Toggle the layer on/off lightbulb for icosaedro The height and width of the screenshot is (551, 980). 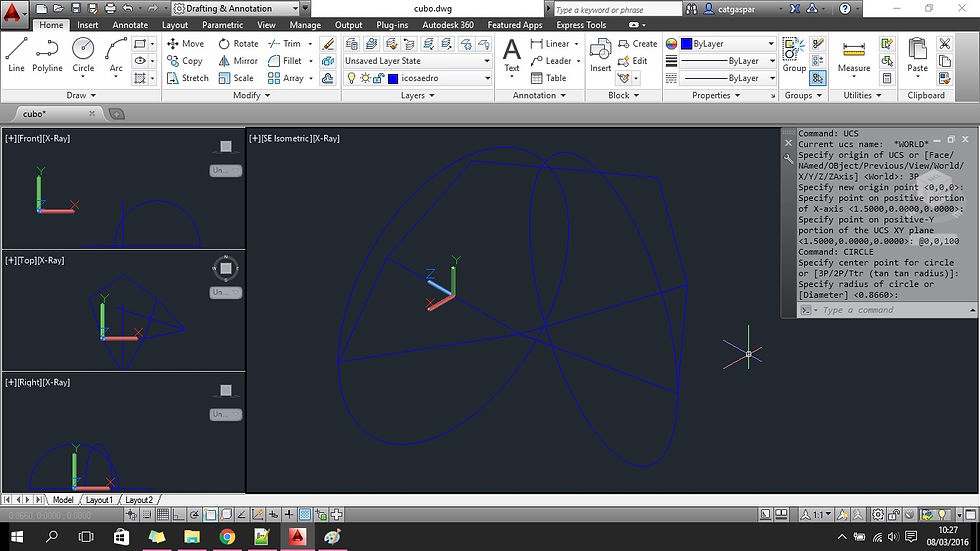351,78
